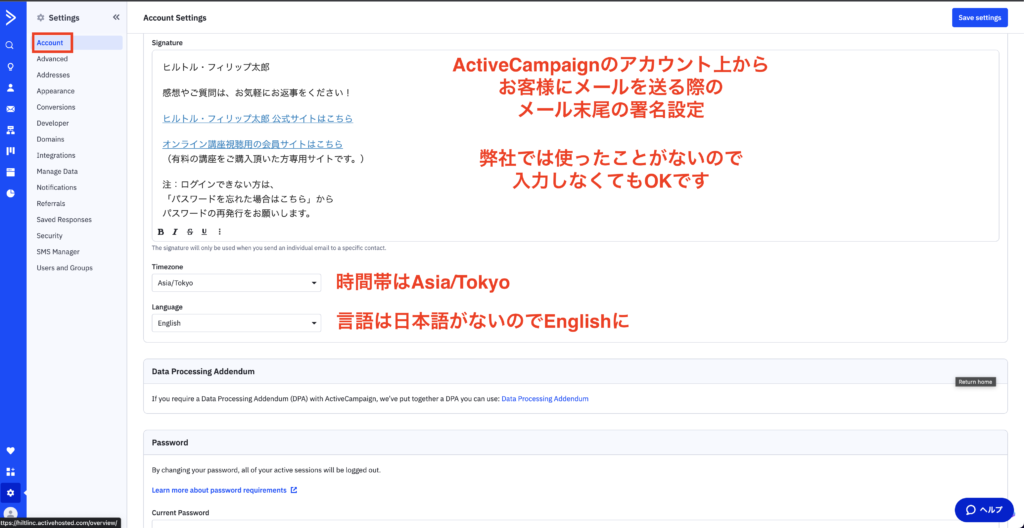
Task: Apply bold in signature editor
Action: 161,231
